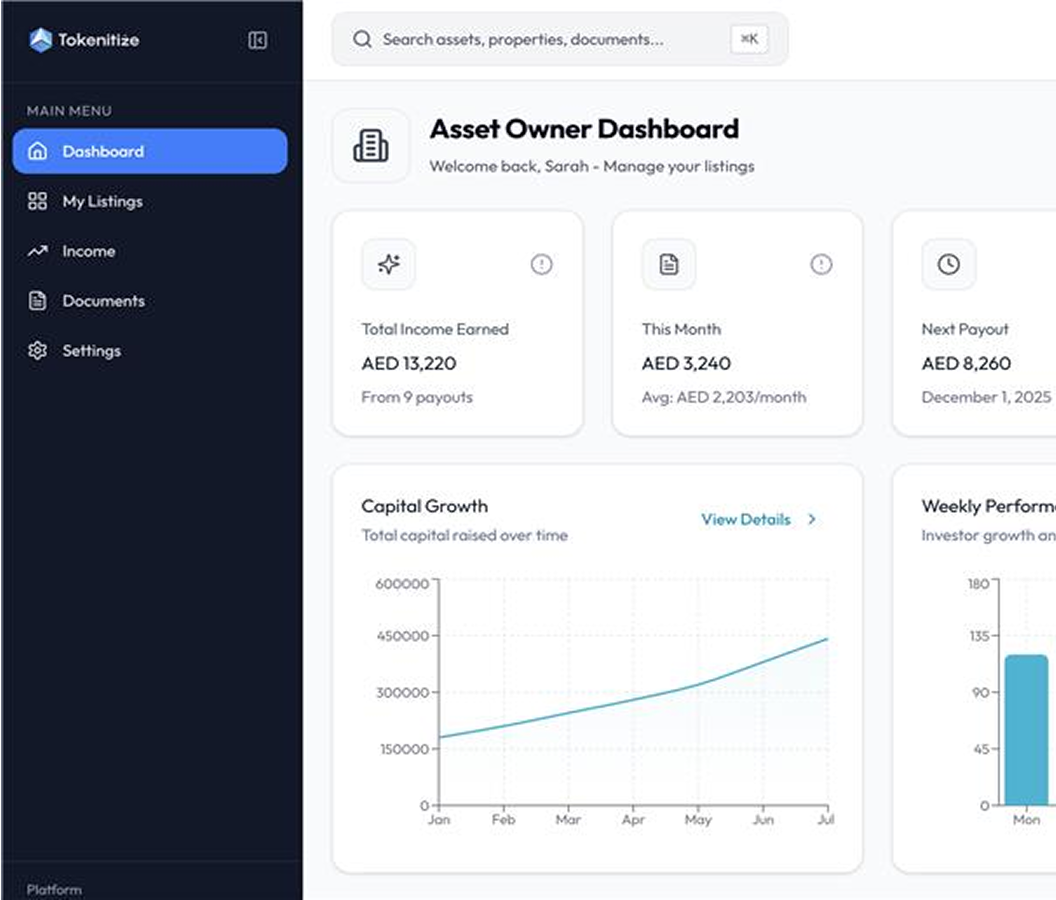Click the search magnifier icon
This screenshot has height=900, width=1056.
point(362,39)
